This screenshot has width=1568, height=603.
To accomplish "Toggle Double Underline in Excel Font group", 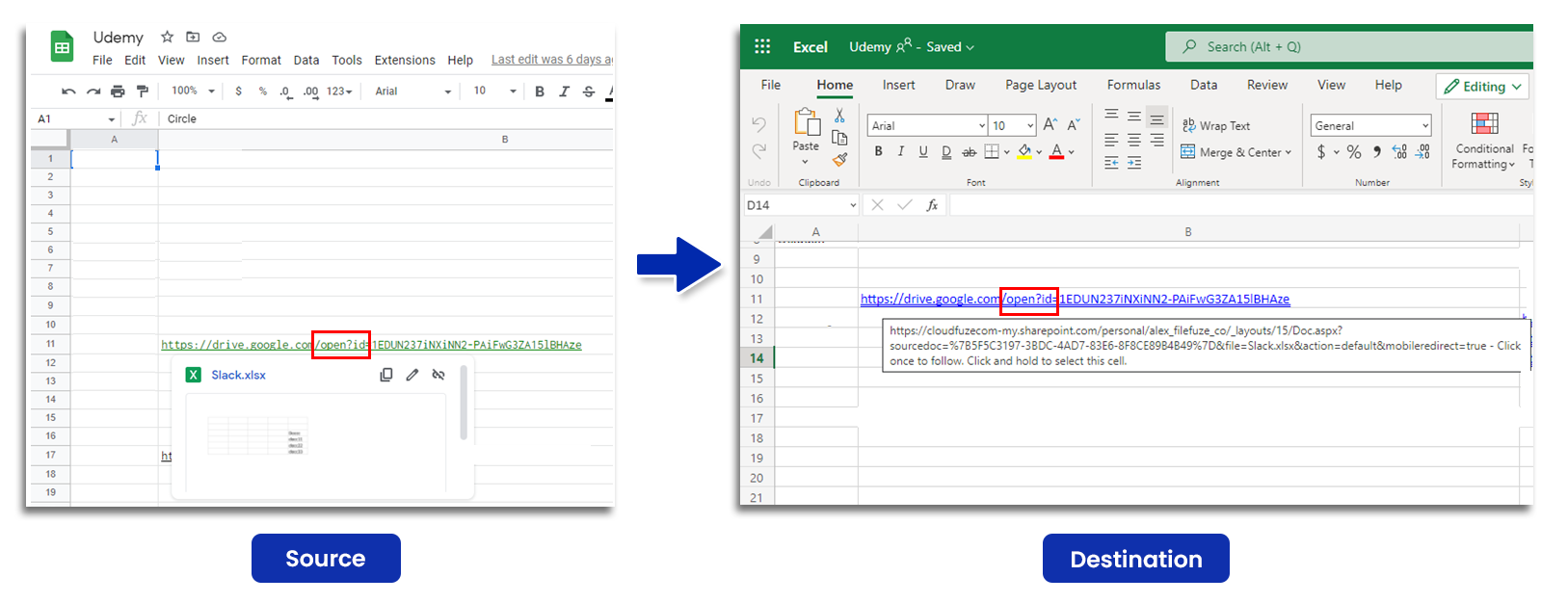I will tap(946, 151).
